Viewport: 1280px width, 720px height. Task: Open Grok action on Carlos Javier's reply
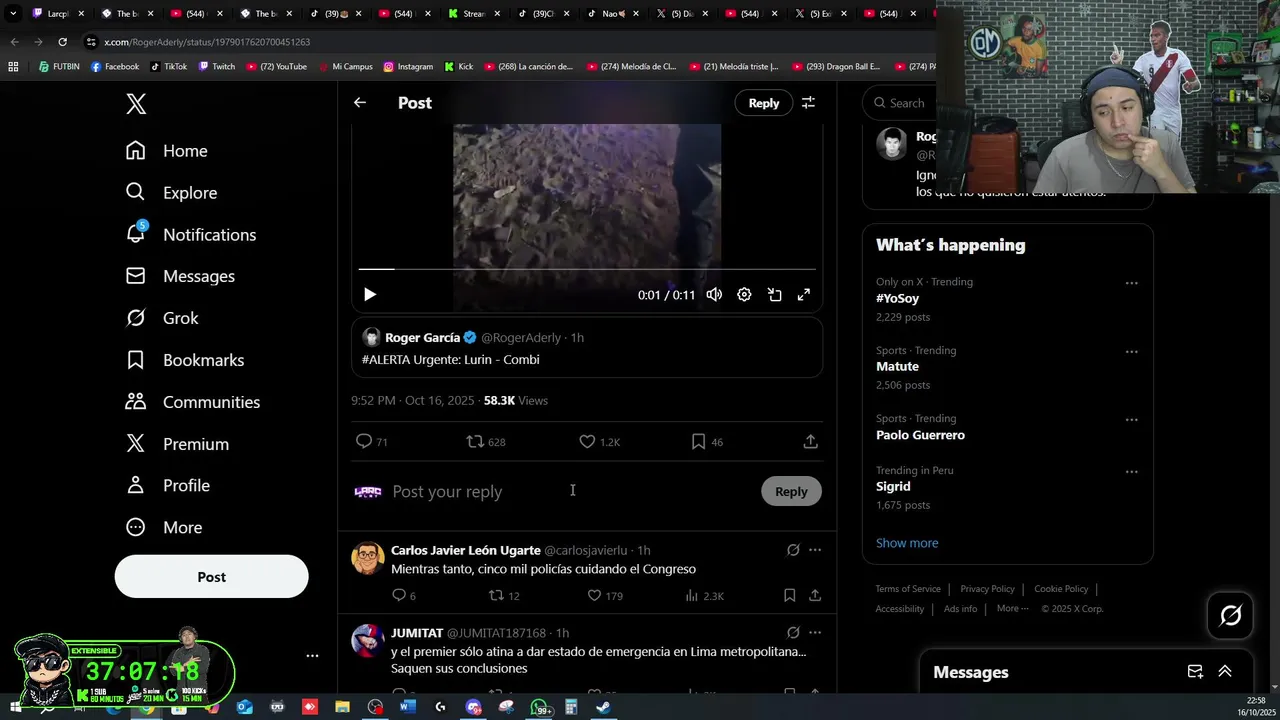click(x=793, y=550)
